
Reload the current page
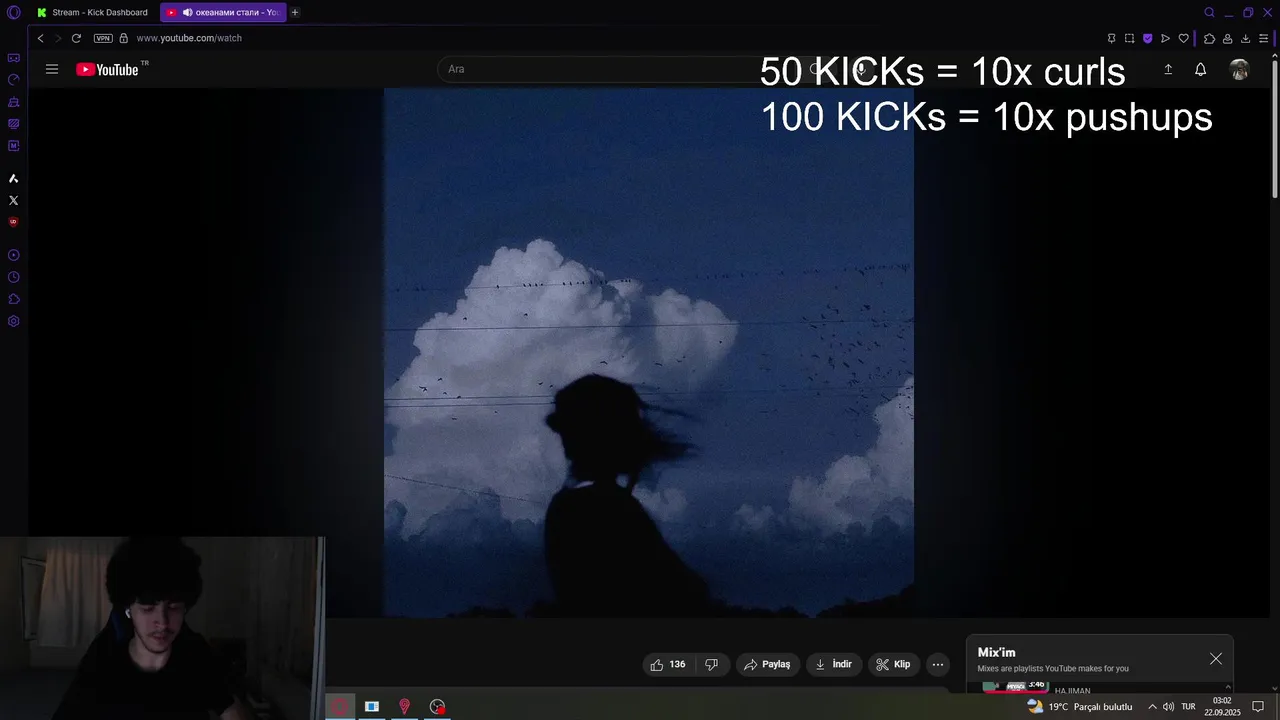(76, 38)
